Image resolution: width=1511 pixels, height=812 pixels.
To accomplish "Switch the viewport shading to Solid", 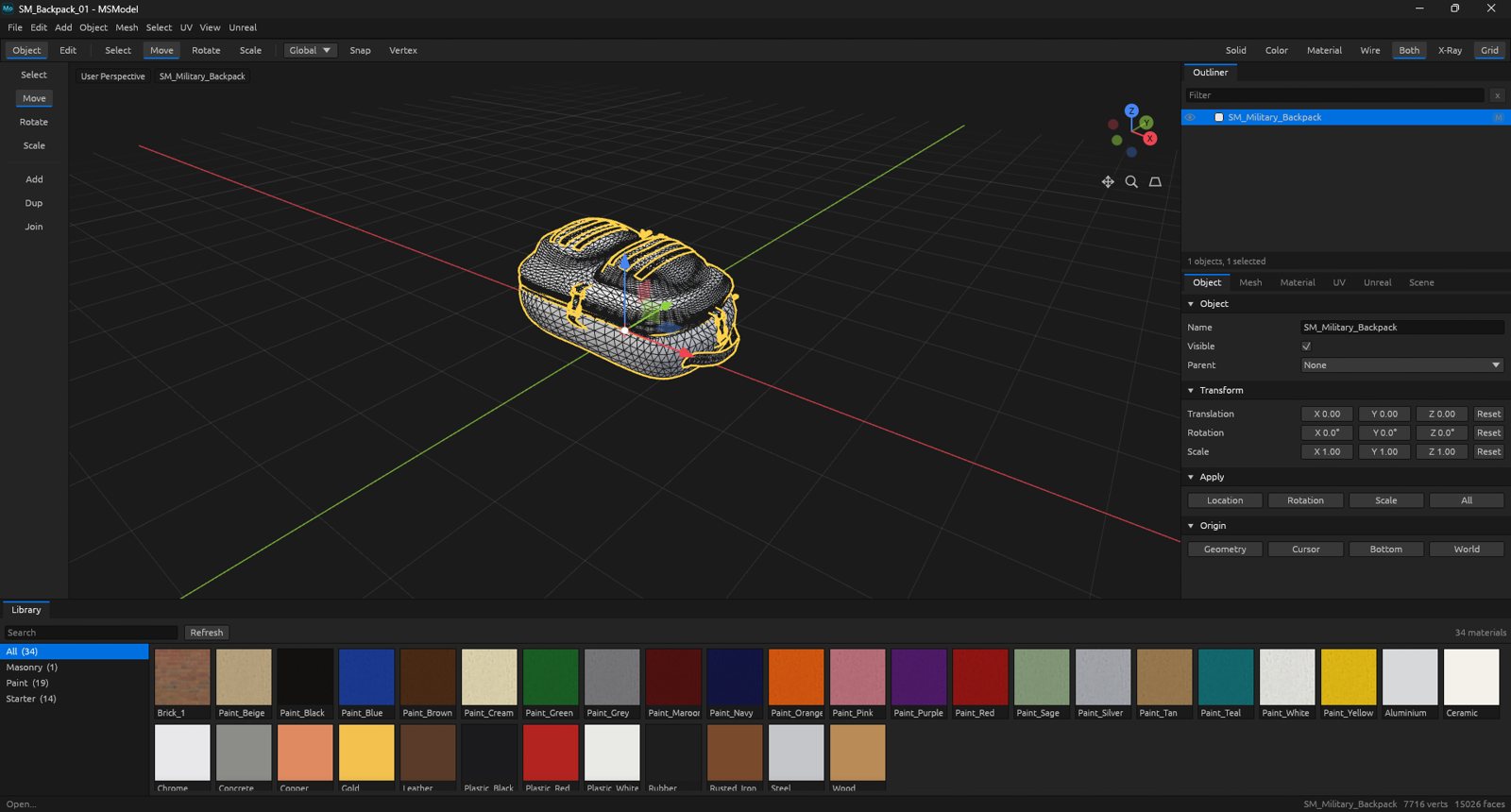I will click(x=1235, y=50).
